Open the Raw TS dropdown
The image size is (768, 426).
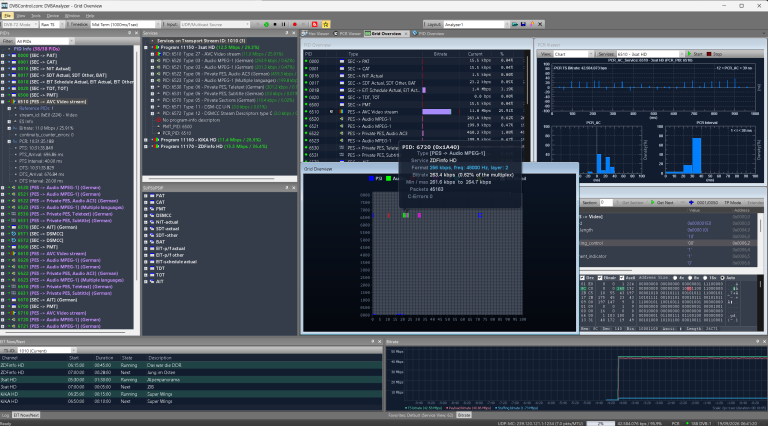pos(50,24)
